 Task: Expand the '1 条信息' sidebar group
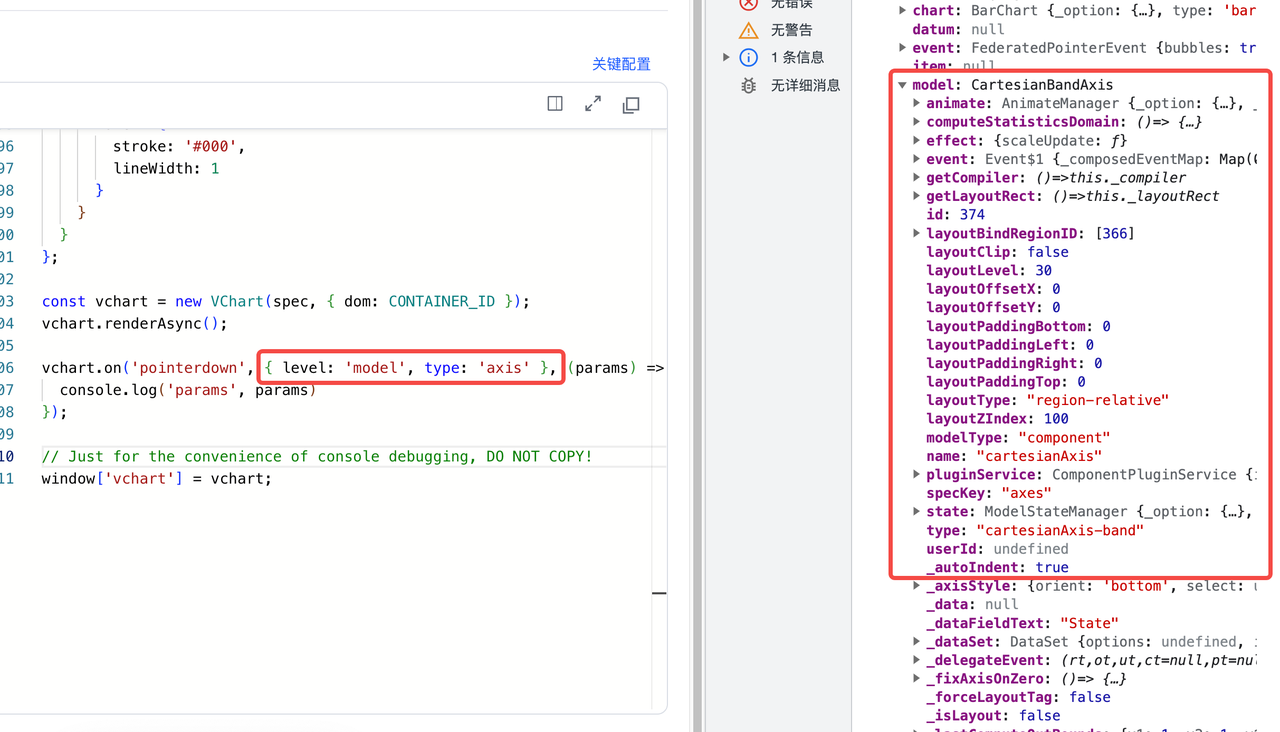click(x=727, y=58)
